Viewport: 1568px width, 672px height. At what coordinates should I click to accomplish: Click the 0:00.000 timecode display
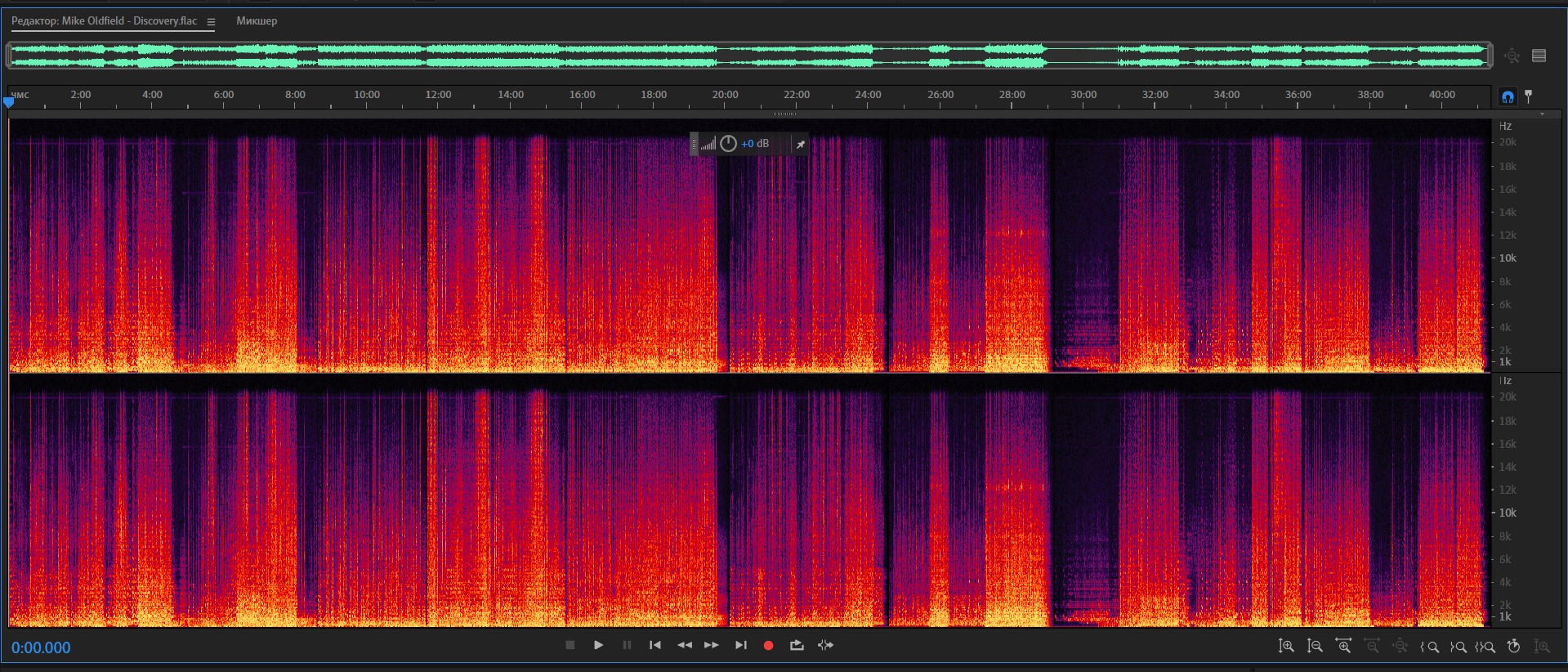click(41, 647)
